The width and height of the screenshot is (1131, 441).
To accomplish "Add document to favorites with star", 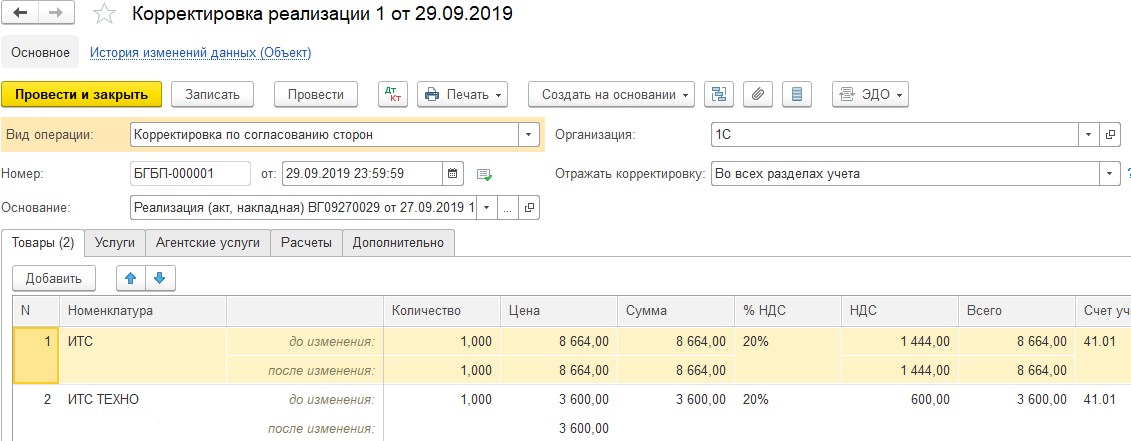I will [103, 15].
